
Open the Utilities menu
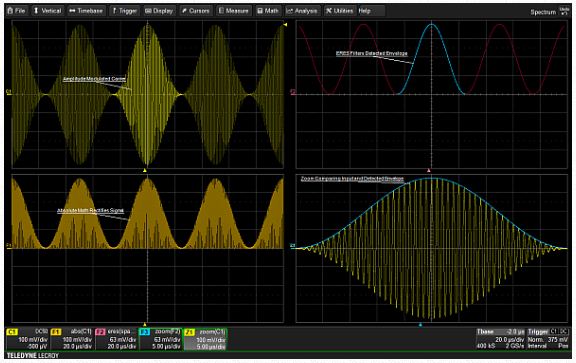[x=339, y=11]
